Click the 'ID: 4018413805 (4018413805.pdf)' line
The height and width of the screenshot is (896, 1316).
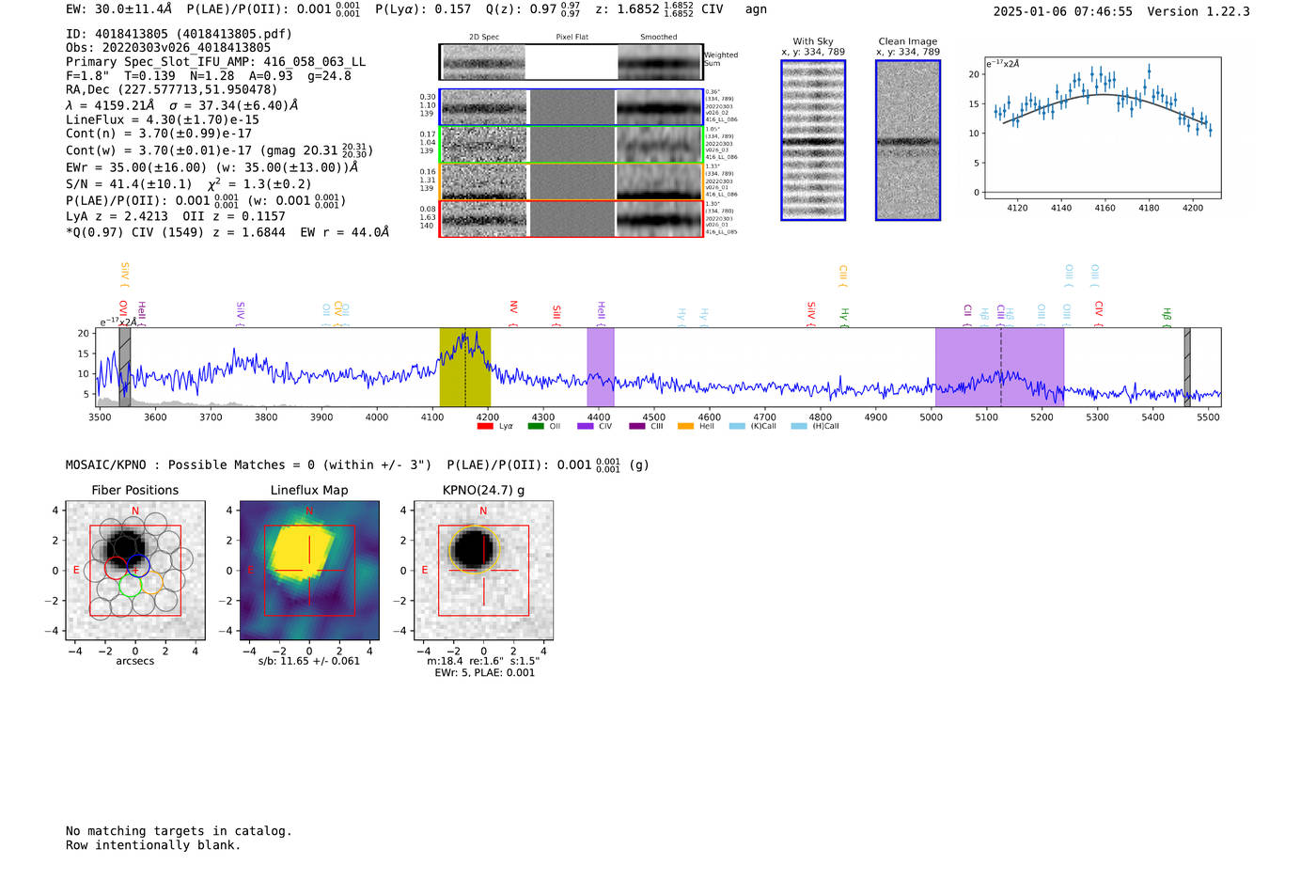point(179,34)
